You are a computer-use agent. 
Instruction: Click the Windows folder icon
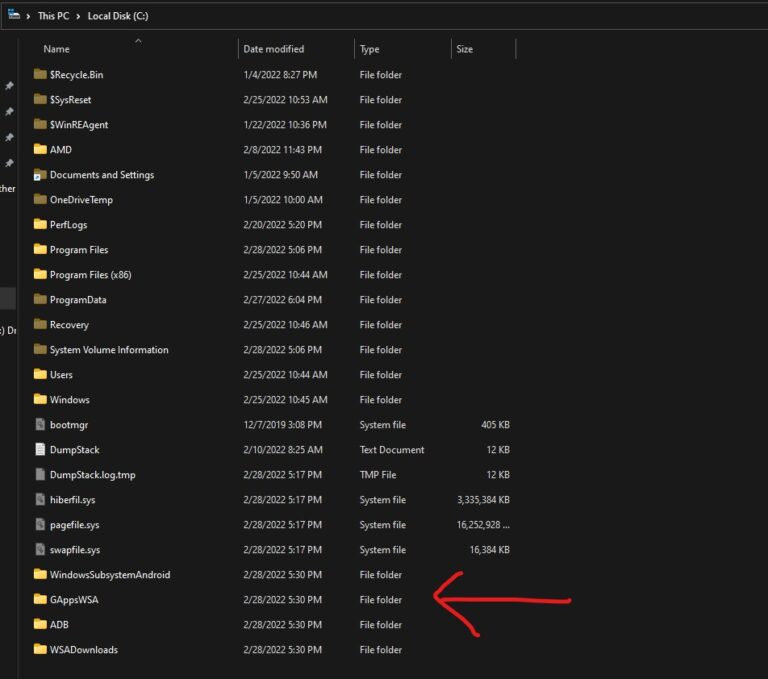click(40, 399)
